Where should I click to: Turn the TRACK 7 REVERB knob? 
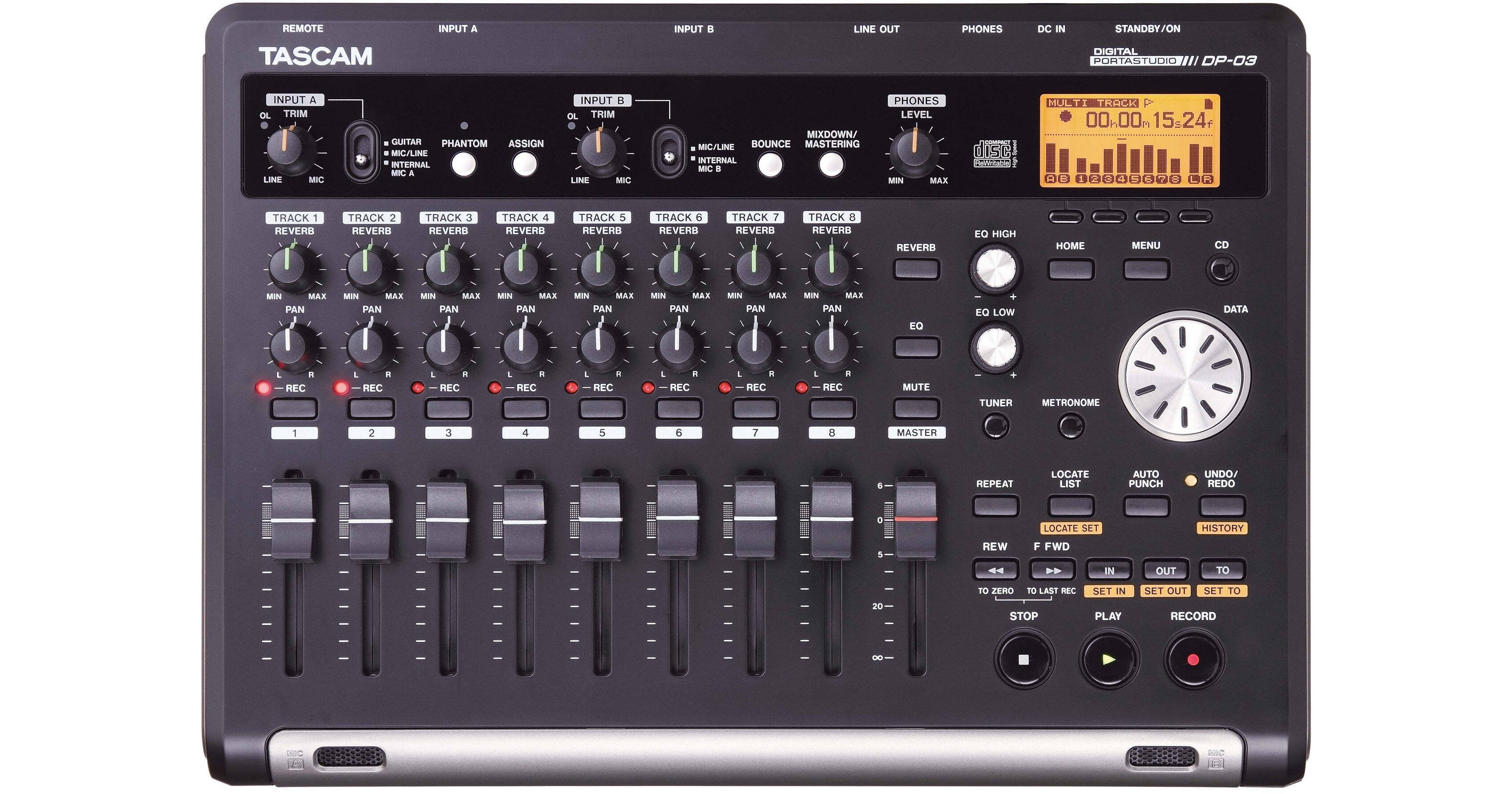[x=755, y=268]
